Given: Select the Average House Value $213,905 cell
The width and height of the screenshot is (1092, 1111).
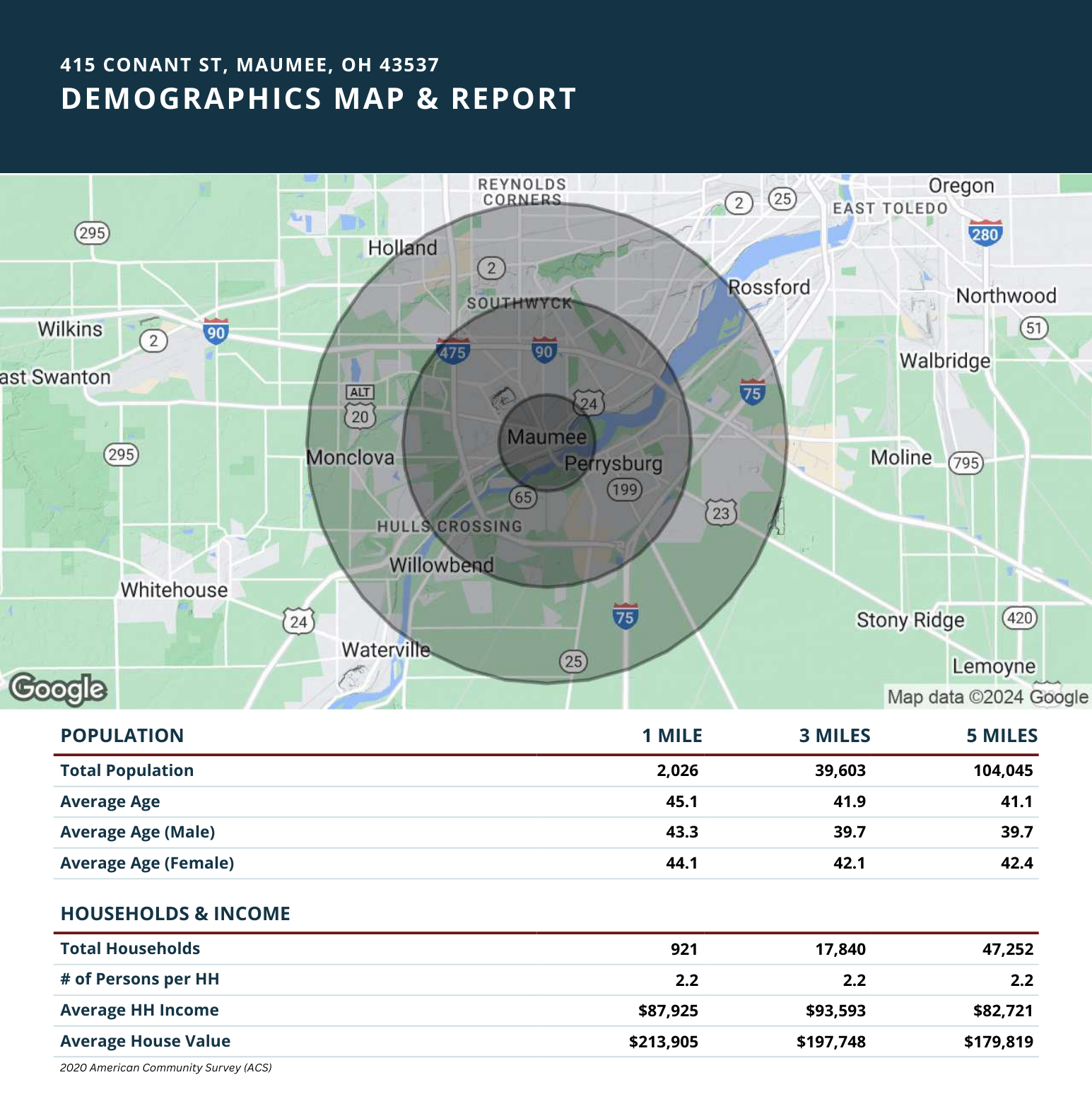Looking at the screenshot, I should (x=664, y=1042).
